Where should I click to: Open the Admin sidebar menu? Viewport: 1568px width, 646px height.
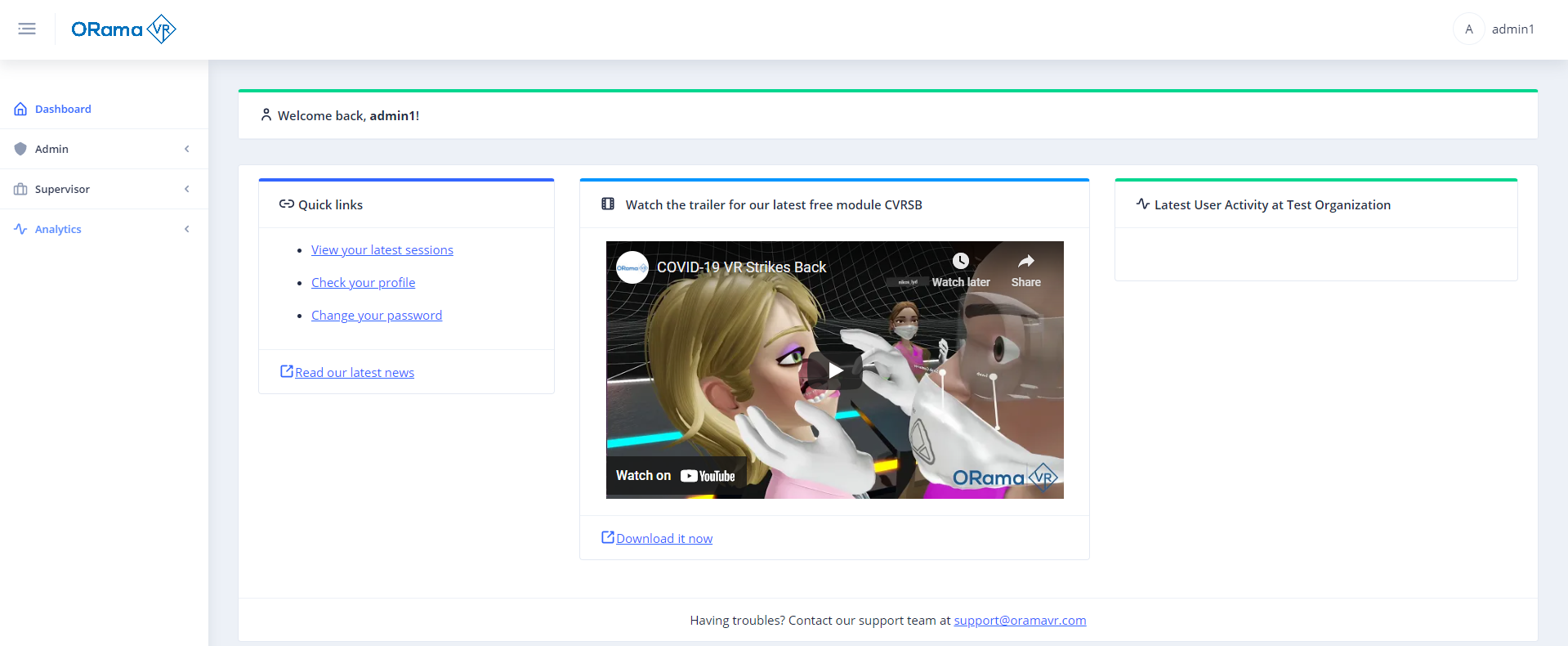point(104,149)
